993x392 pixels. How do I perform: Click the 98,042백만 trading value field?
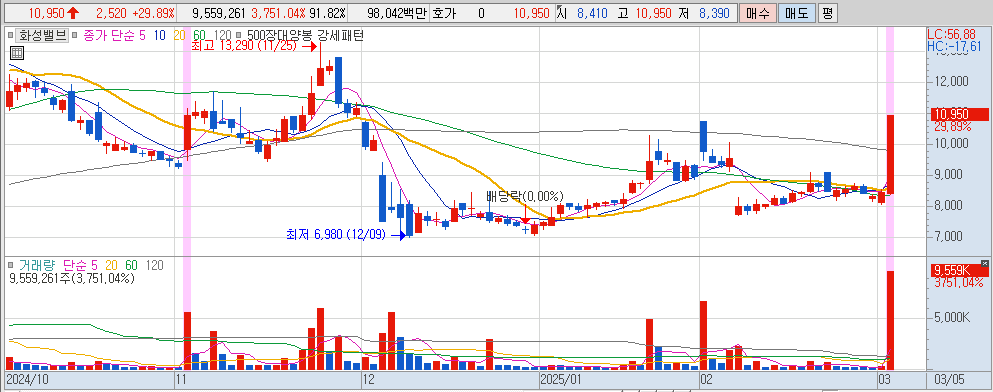point(396,13)
